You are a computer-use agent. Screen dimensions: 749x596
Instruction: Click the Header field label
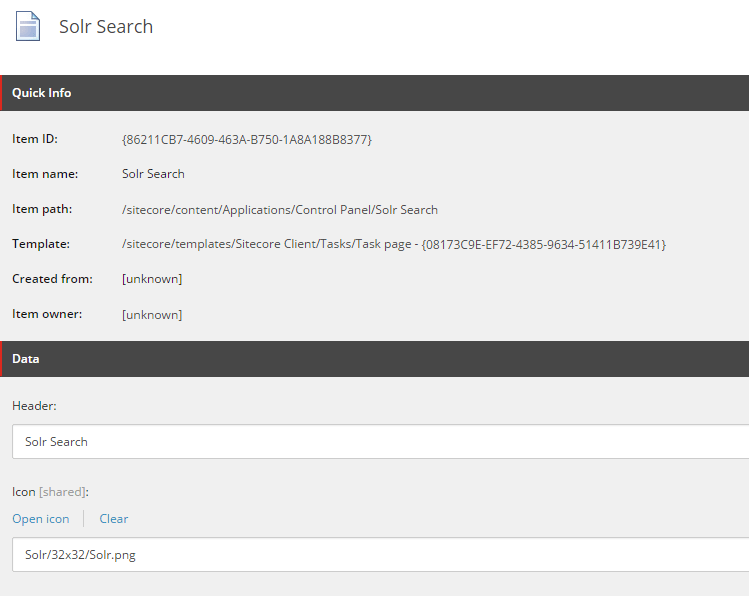[34, 405]
